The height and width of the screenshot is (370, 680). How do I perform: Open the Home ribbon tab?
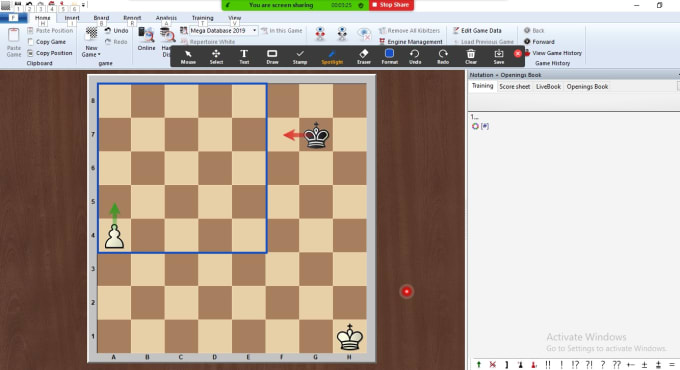click(x=42, y=18)
